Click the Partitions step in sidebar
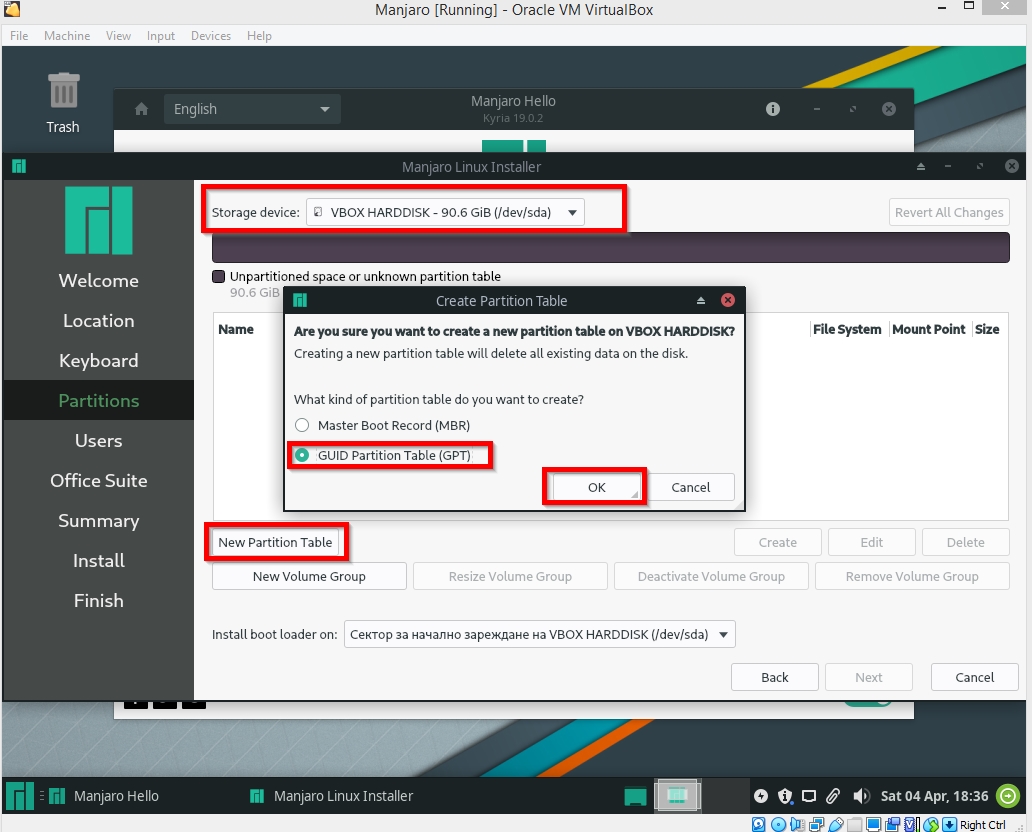This screenshot has height=832, width=1032. pyautogui.click(x=99, y=400)
